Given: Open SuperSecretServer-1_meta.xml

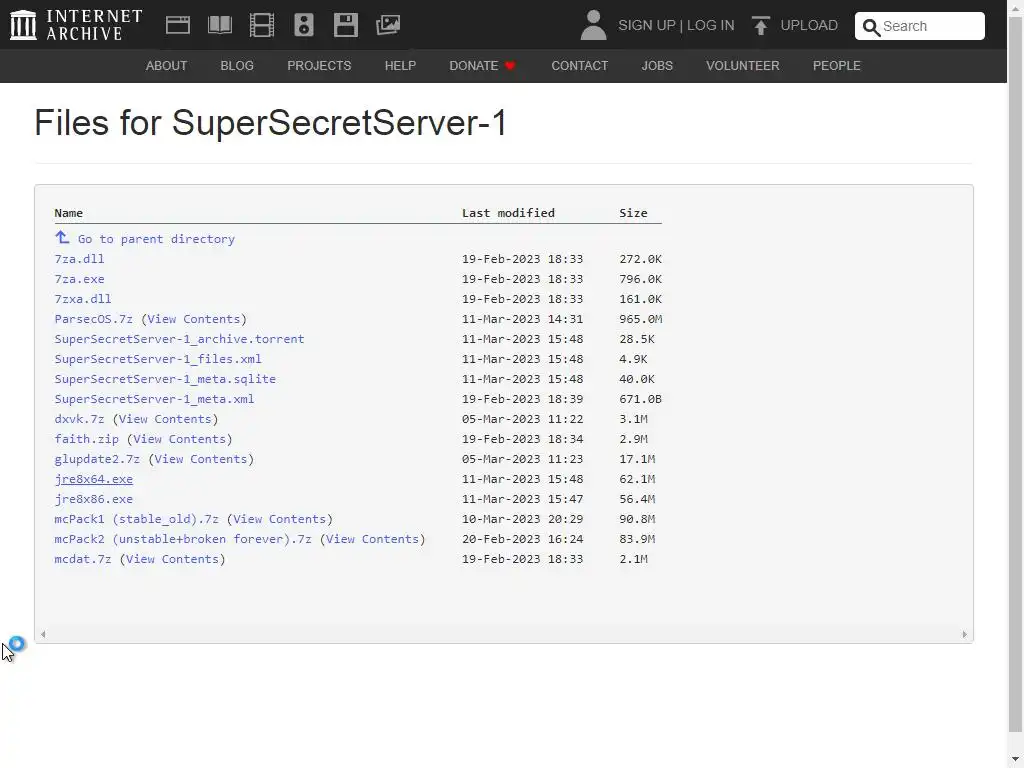Looking at the screenshot, I should (154, 399).
